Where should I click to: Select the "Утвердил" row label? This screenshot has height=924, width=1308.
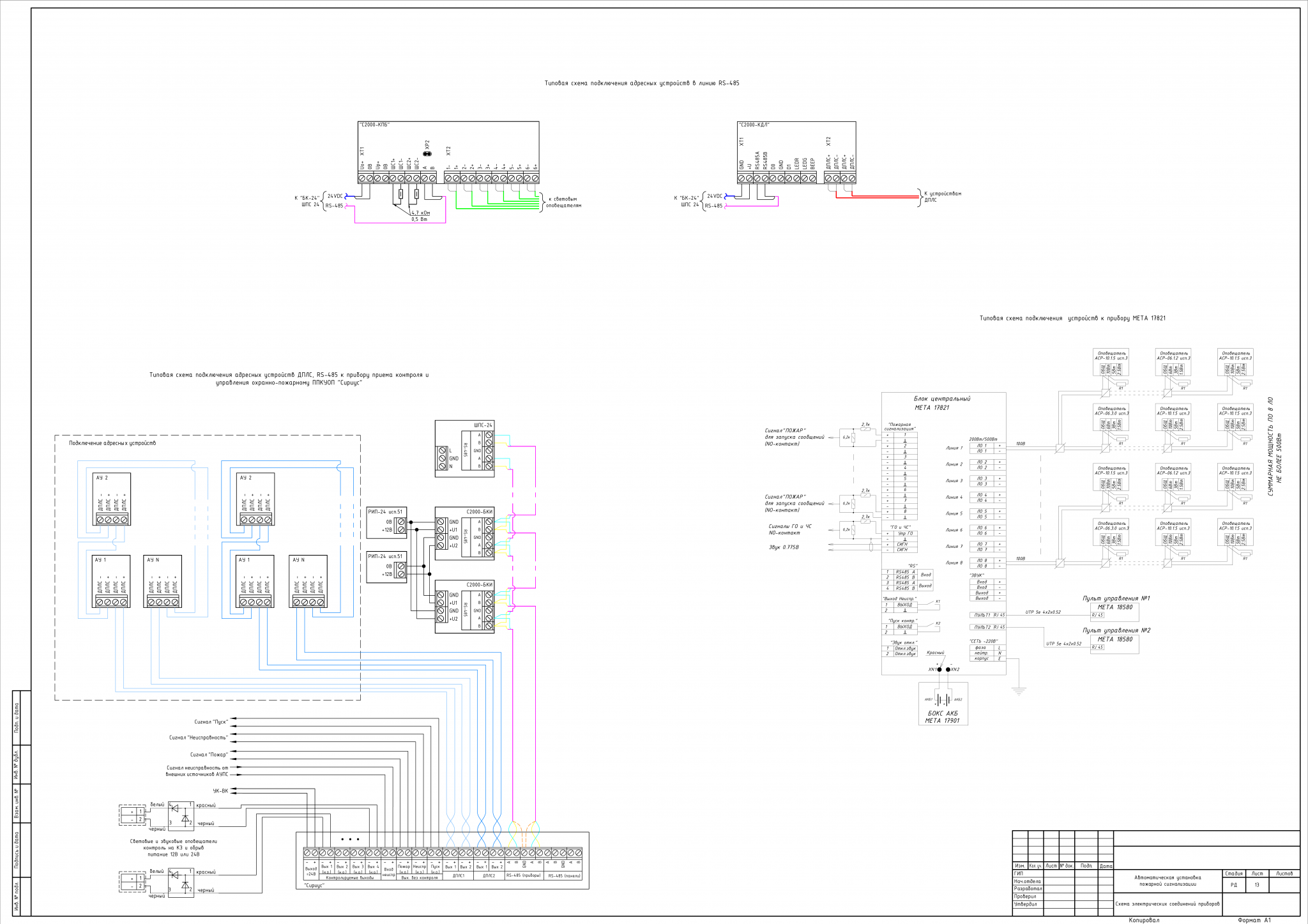1026,904
